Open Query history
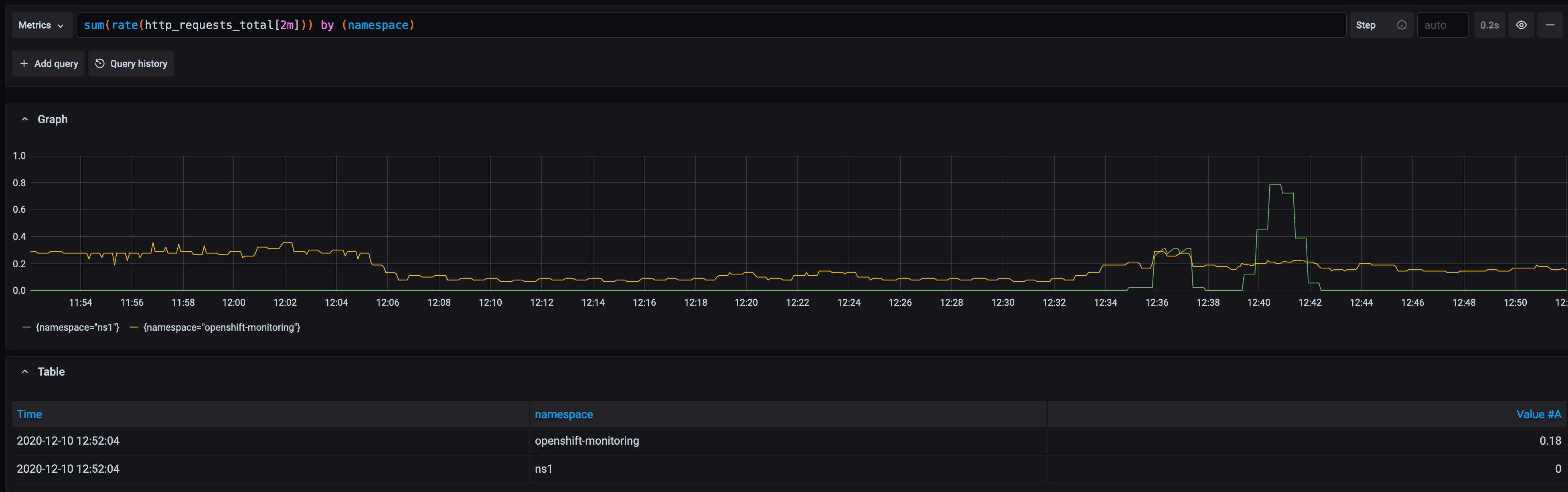Image resolution: width=1568 pixels, height=492 pixels. coord(131,63)
